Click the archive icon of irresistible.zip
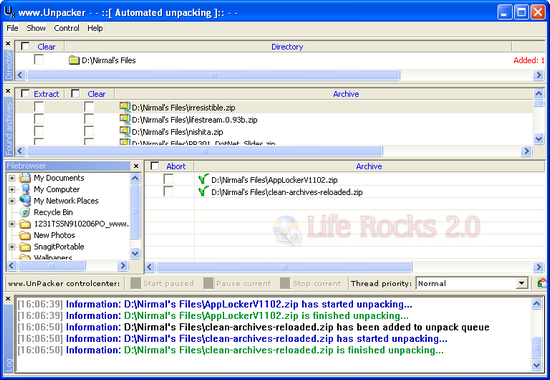Viewport: 550px width, 380px height. click(125, 107)
